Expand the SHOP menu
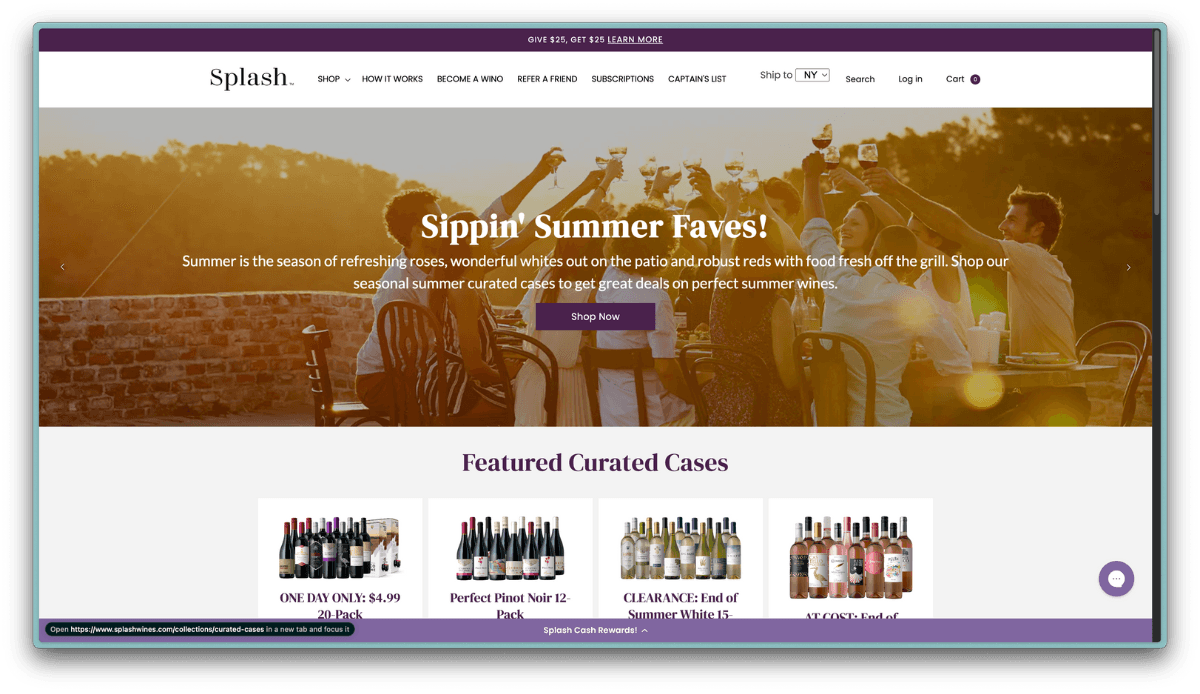 pyautogui.click(x=334, y=79)
